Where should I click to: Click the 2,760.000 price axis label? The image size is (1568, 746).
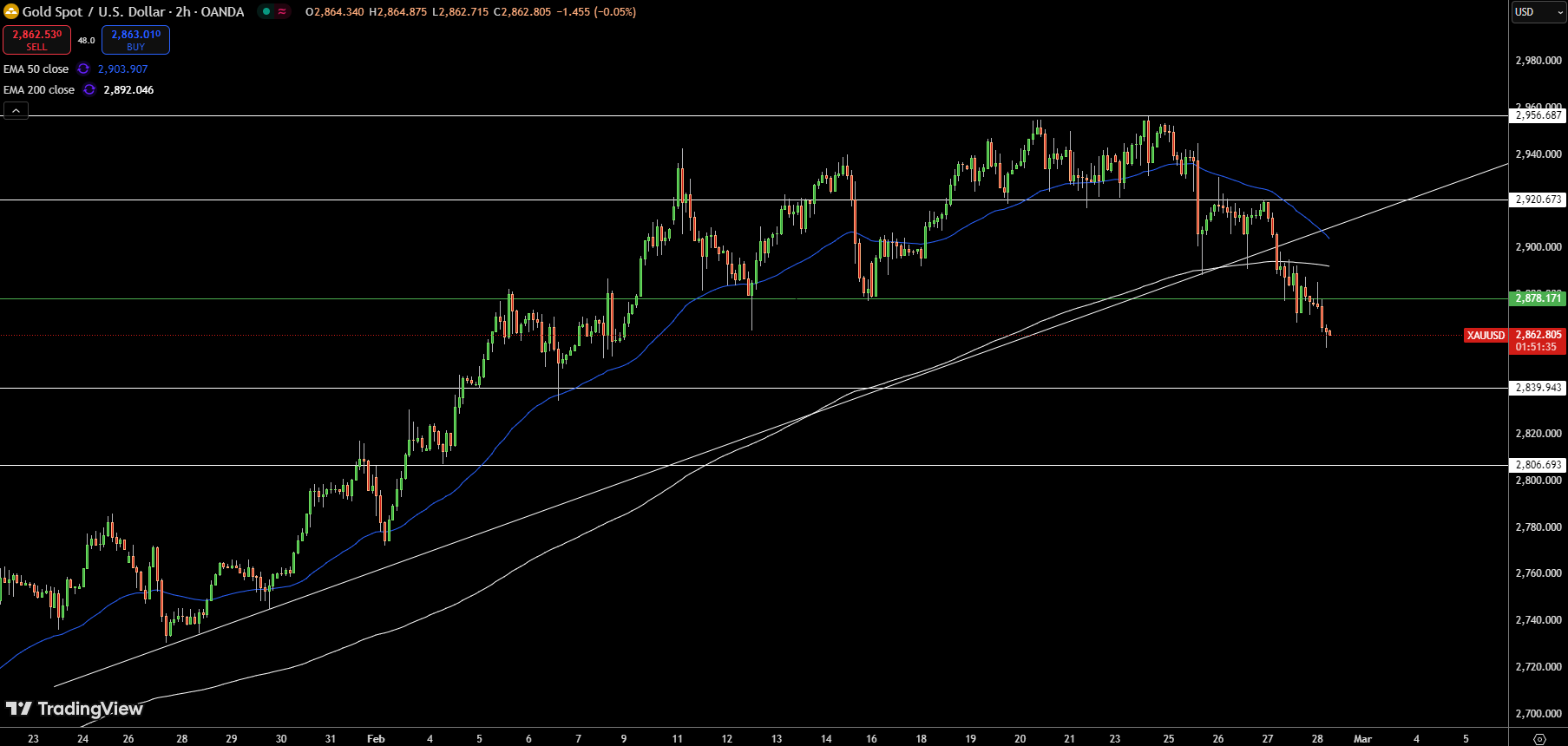[1538, 573]
